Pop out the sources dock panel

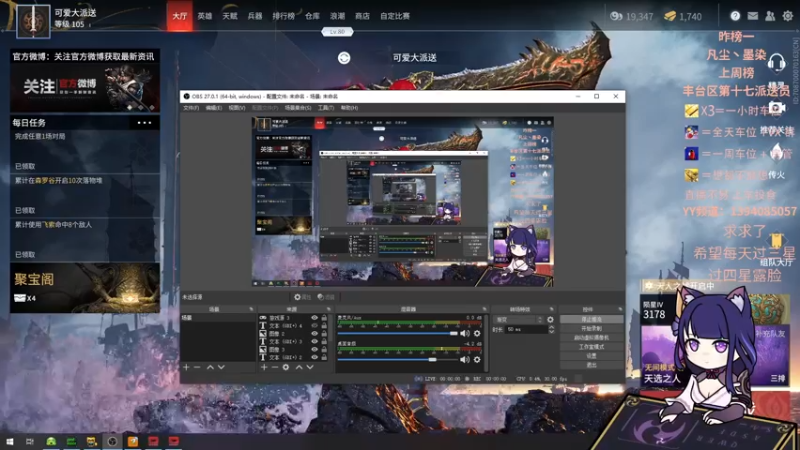[329, 309]
